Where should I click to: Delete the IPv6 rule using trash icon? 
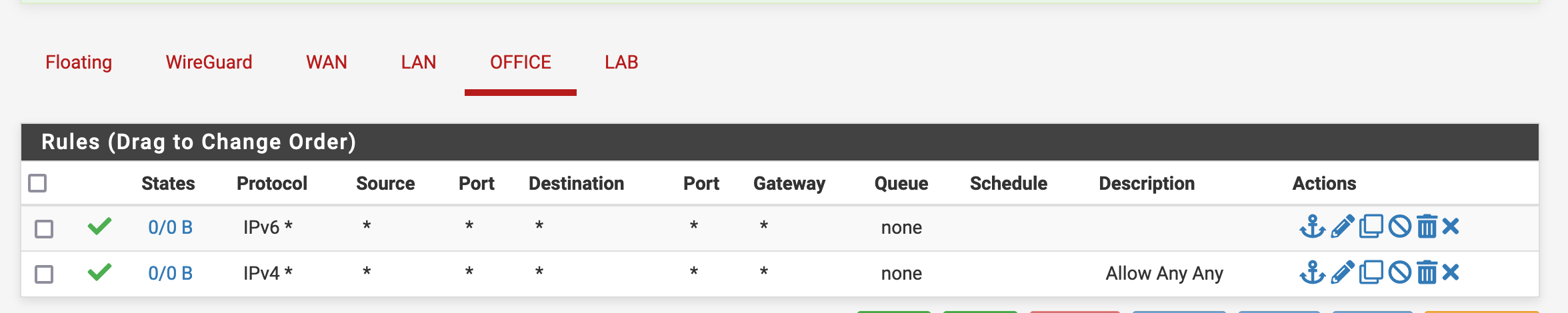click(x=1427, y=227)
